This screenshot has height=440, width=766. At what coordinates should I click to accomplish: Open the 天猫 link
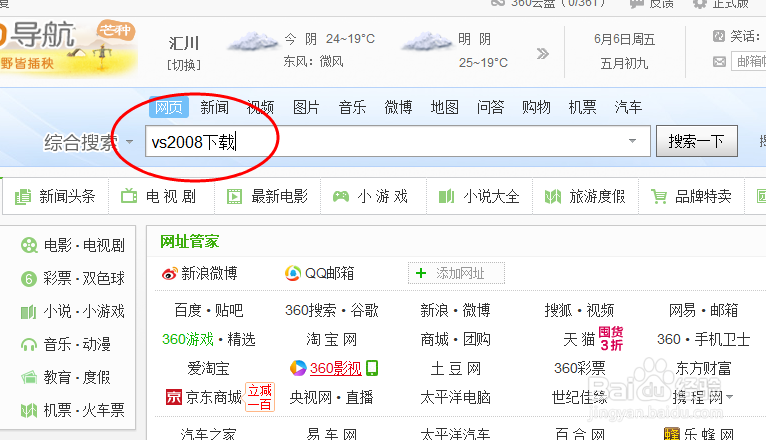point(579,339)
